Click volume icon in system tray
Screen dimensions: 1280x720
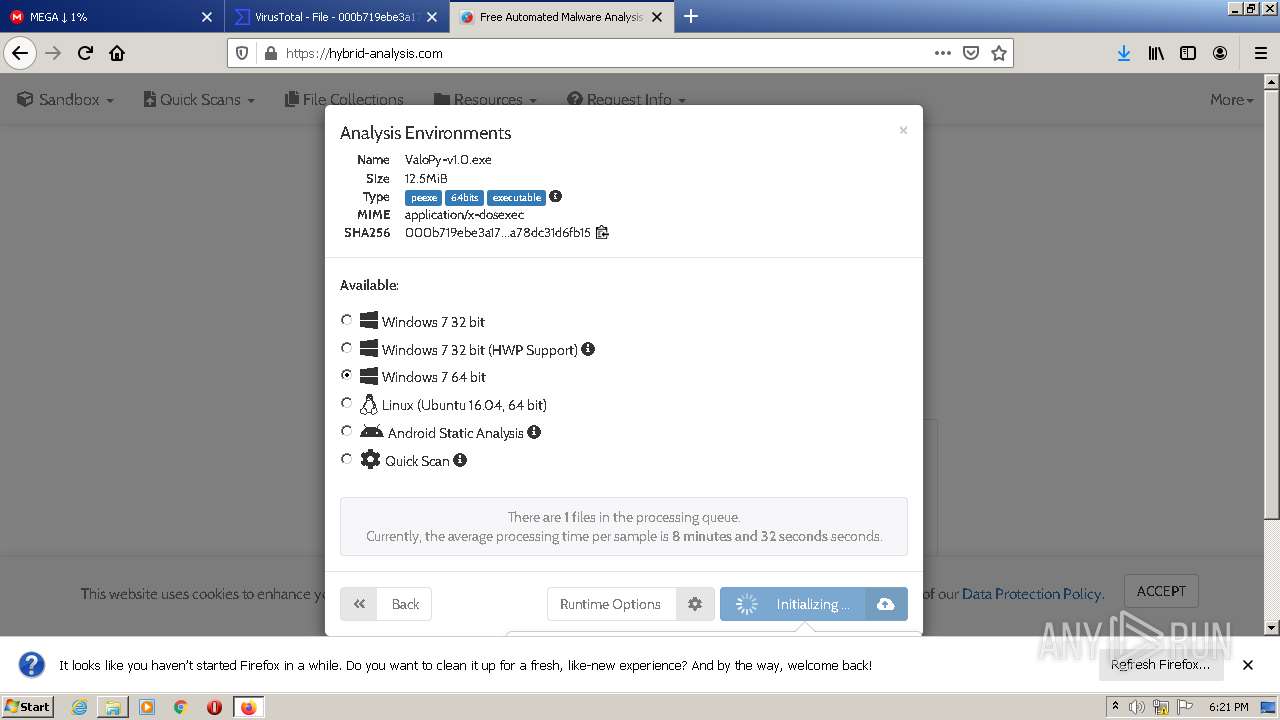pyautogui.click(x=1137, y=707)
